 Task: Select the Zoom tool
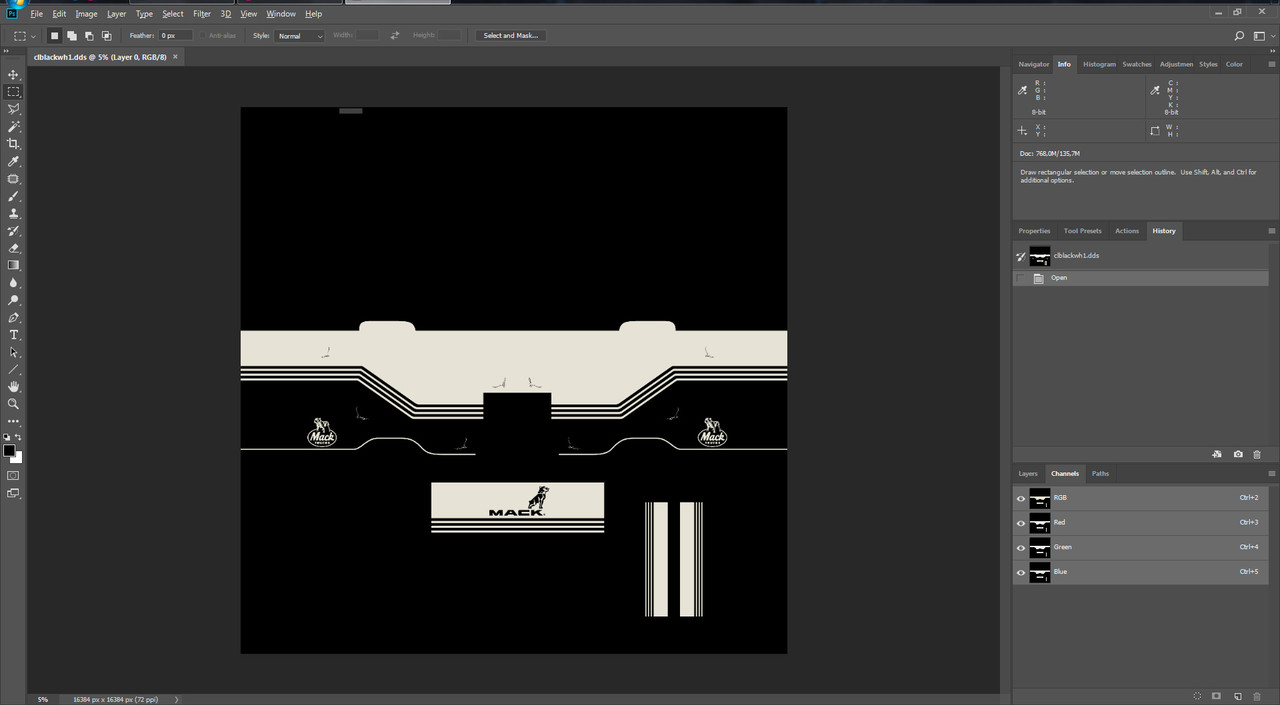(14, 404)
